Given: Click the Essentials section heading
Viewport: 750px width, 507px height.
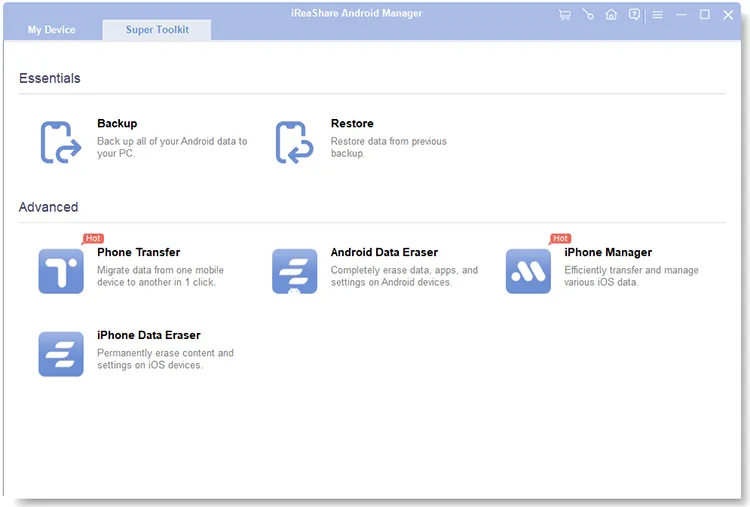Looking at the screenshot, I should point(50,78).
